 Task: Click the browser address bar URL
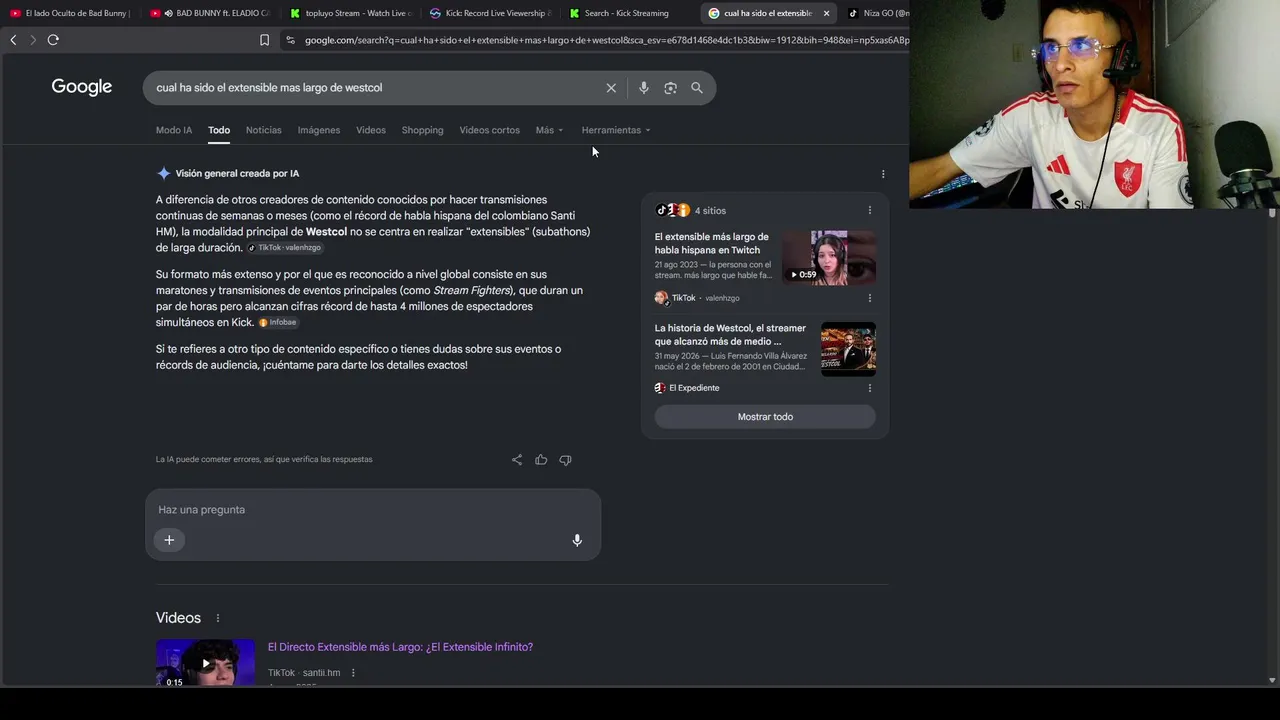click(x=606, y=40)
